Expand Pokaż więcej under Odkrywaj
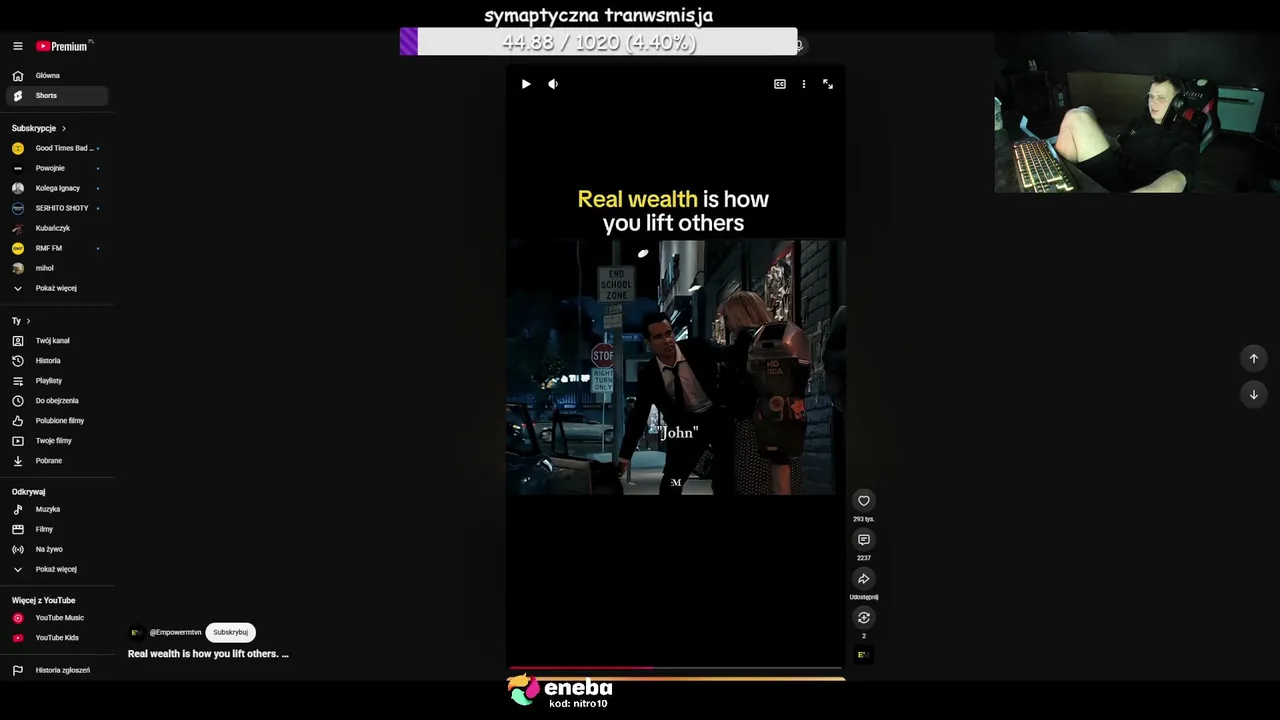This screenshot has width=1280, height=720. pos(57,569)
